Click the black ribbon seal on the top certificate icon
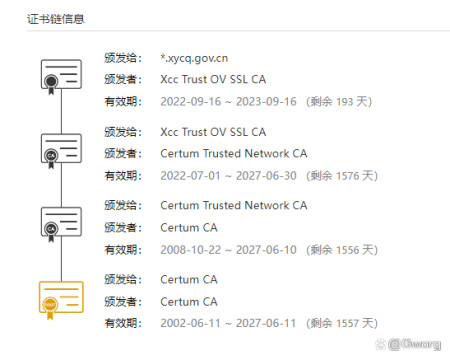 [51, 83]
